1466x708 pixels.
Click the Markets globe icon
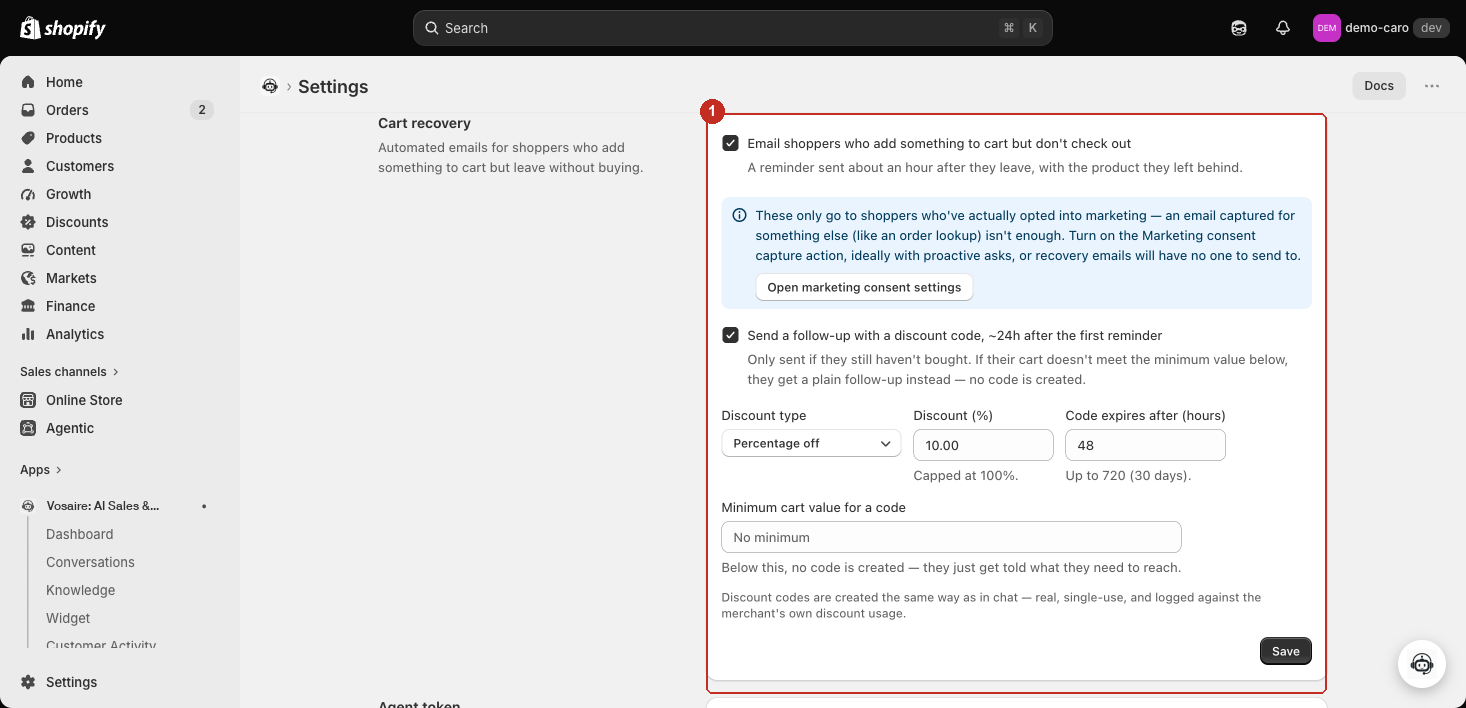(x=28, y=278)
